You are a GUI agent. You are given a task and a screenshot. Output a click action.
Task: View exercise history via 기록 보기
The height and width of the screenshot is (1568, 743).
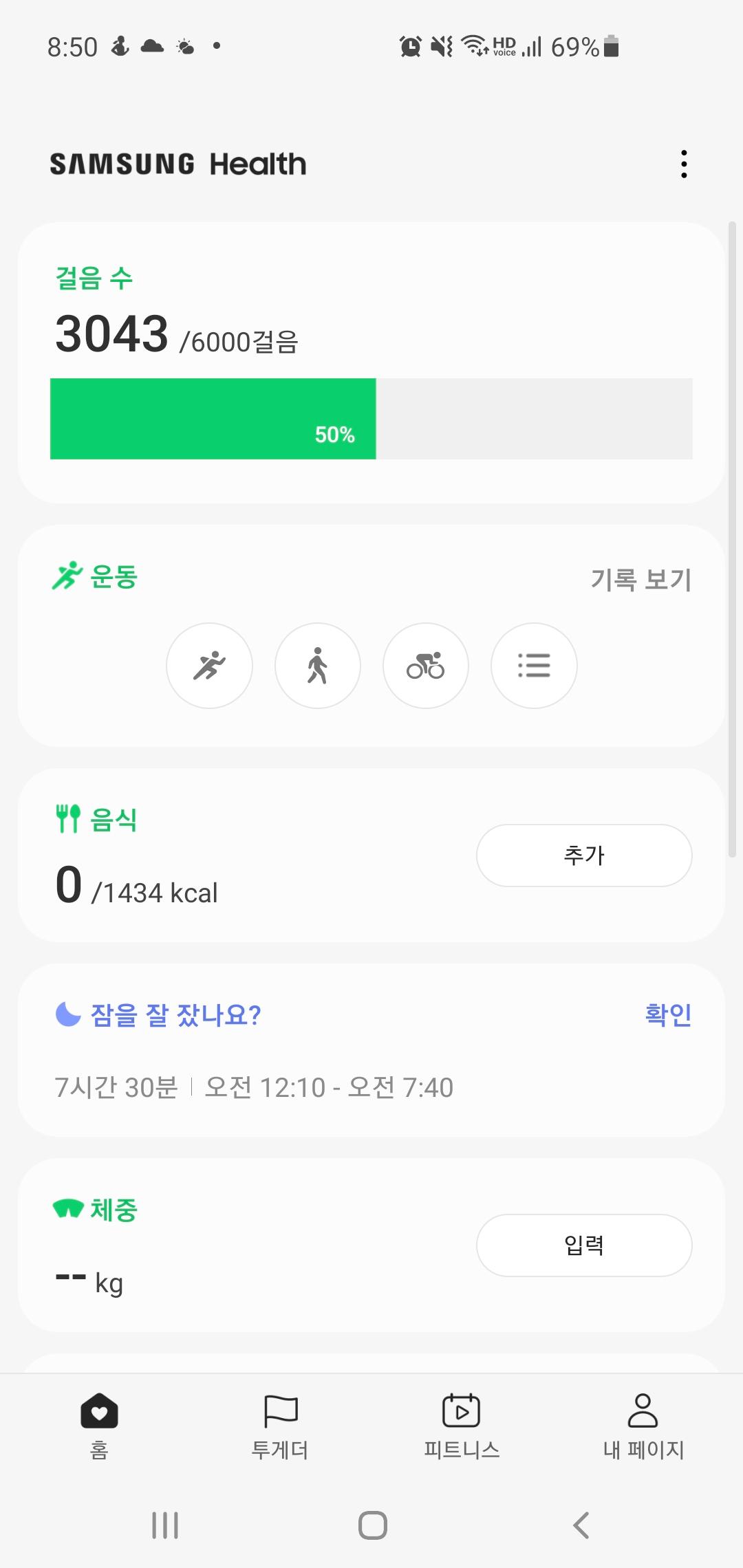(x=640, y=580)
